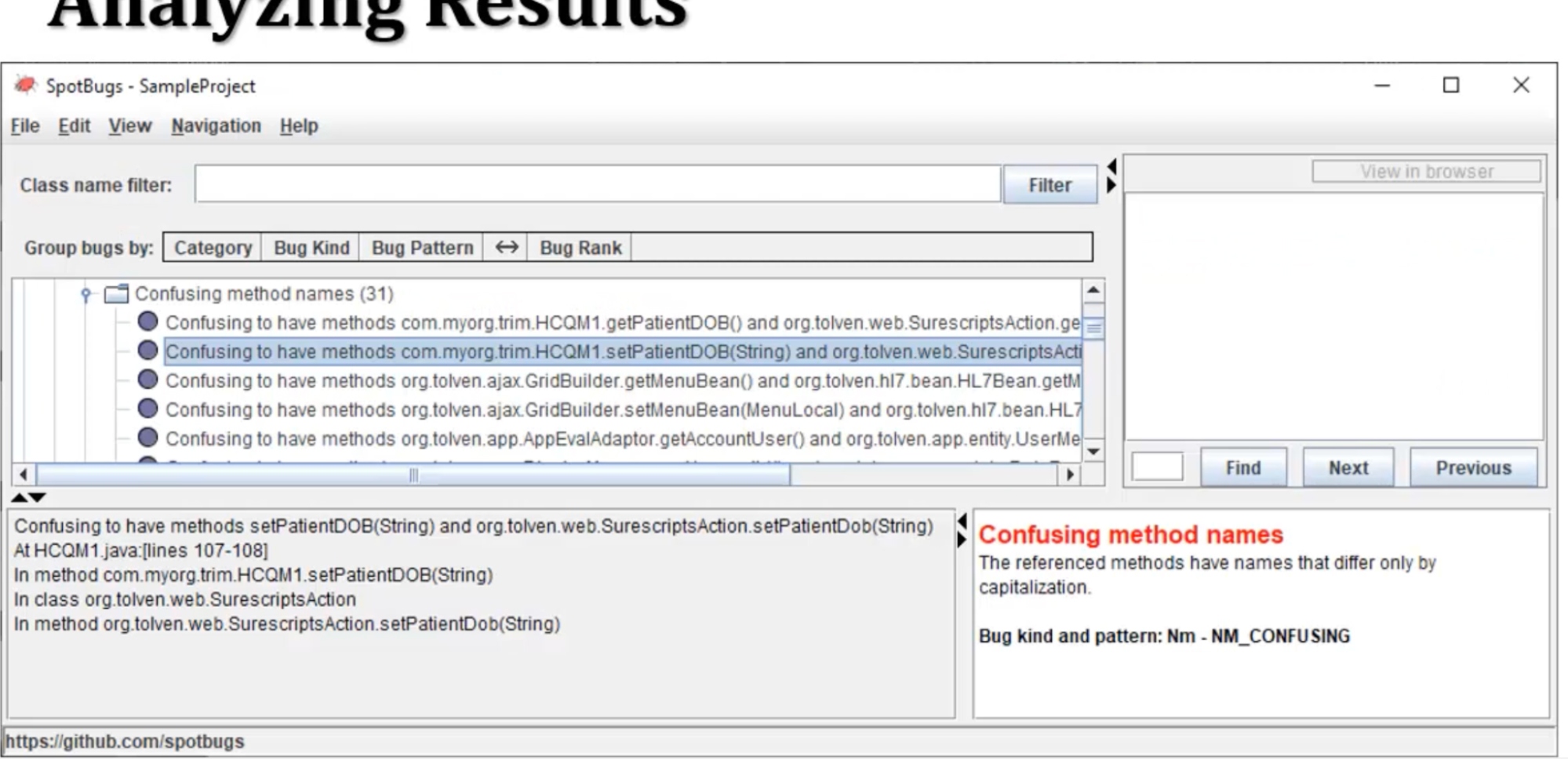Click left arrow between summary and description
The image size is (1568, 759).
(x=962, y=521)
